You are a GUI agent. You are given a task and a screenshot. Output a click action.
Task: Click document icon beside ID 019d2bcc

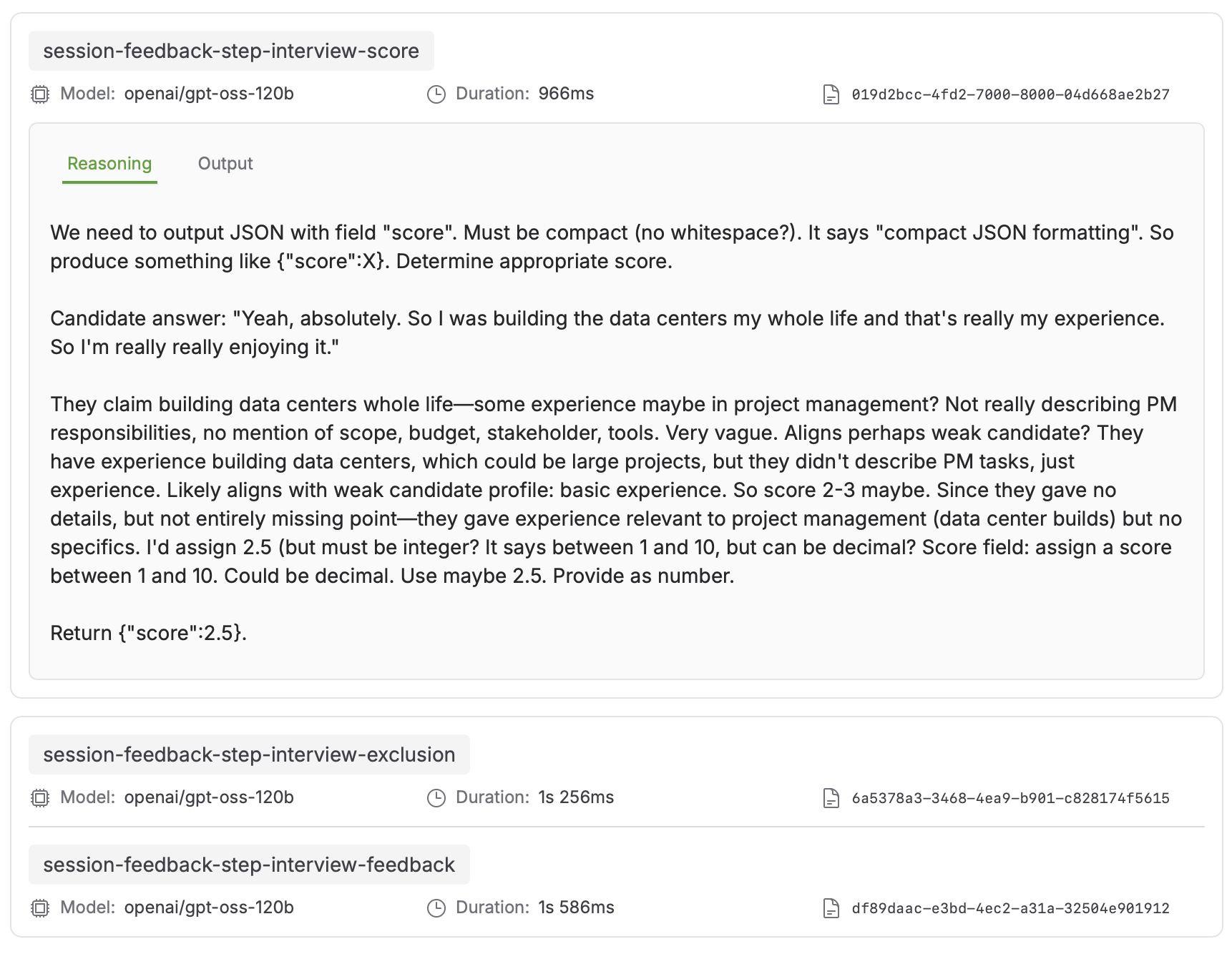pyautogui.click(x=831, y=94)
